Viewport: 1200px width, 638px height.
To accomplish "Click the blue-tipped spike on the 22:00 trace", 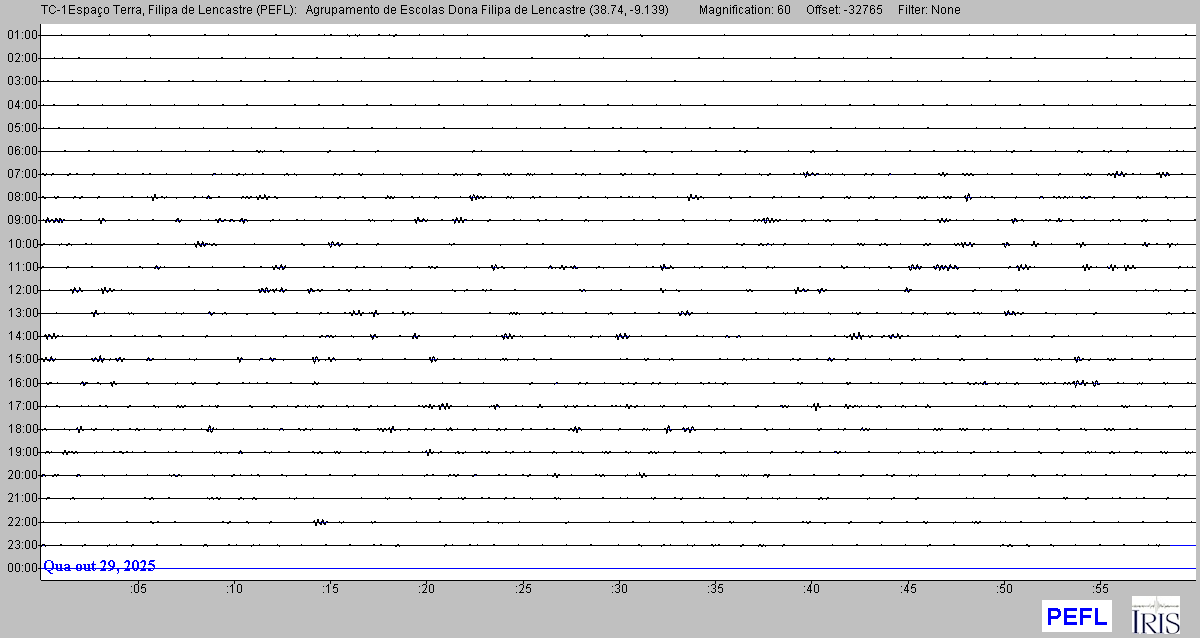I will 320,522.
